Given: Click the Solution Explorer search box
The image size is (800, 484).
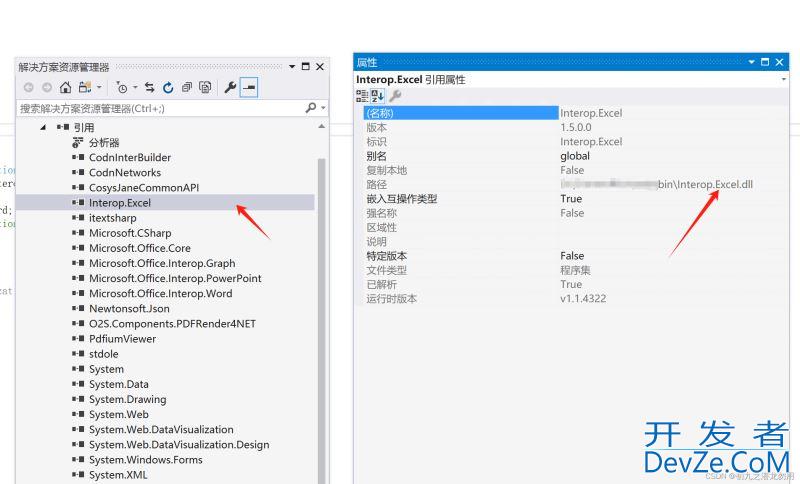Looking at the screenshot, I should point(160,108).
